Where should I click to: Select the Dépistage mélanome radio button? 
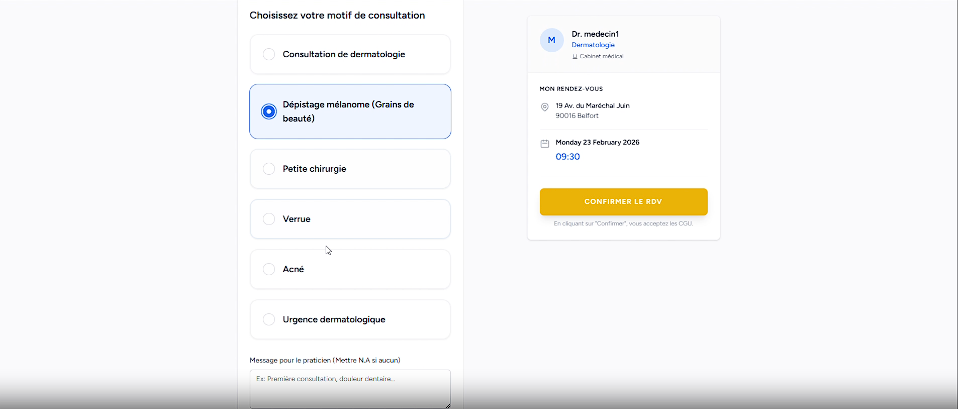(x=269, y=111)
